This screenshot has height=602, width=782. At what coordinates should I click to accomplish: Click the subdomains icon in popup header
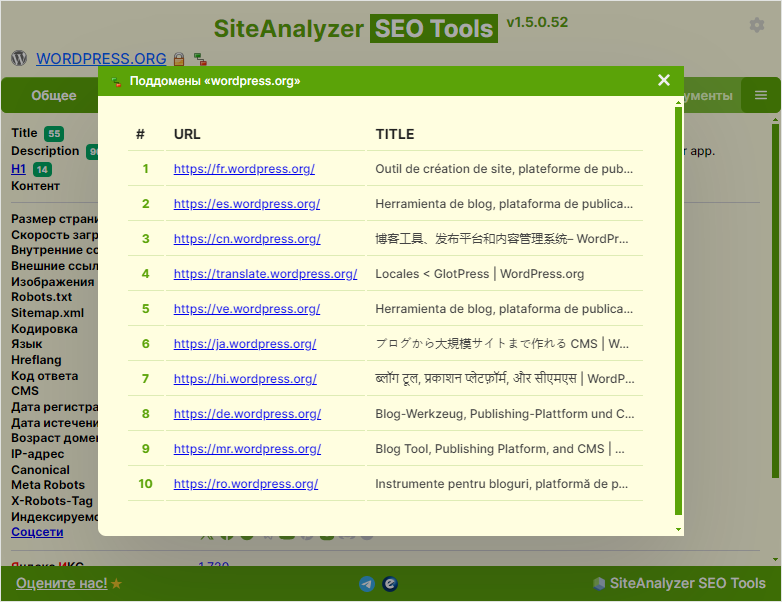click(x=116, y=81)
